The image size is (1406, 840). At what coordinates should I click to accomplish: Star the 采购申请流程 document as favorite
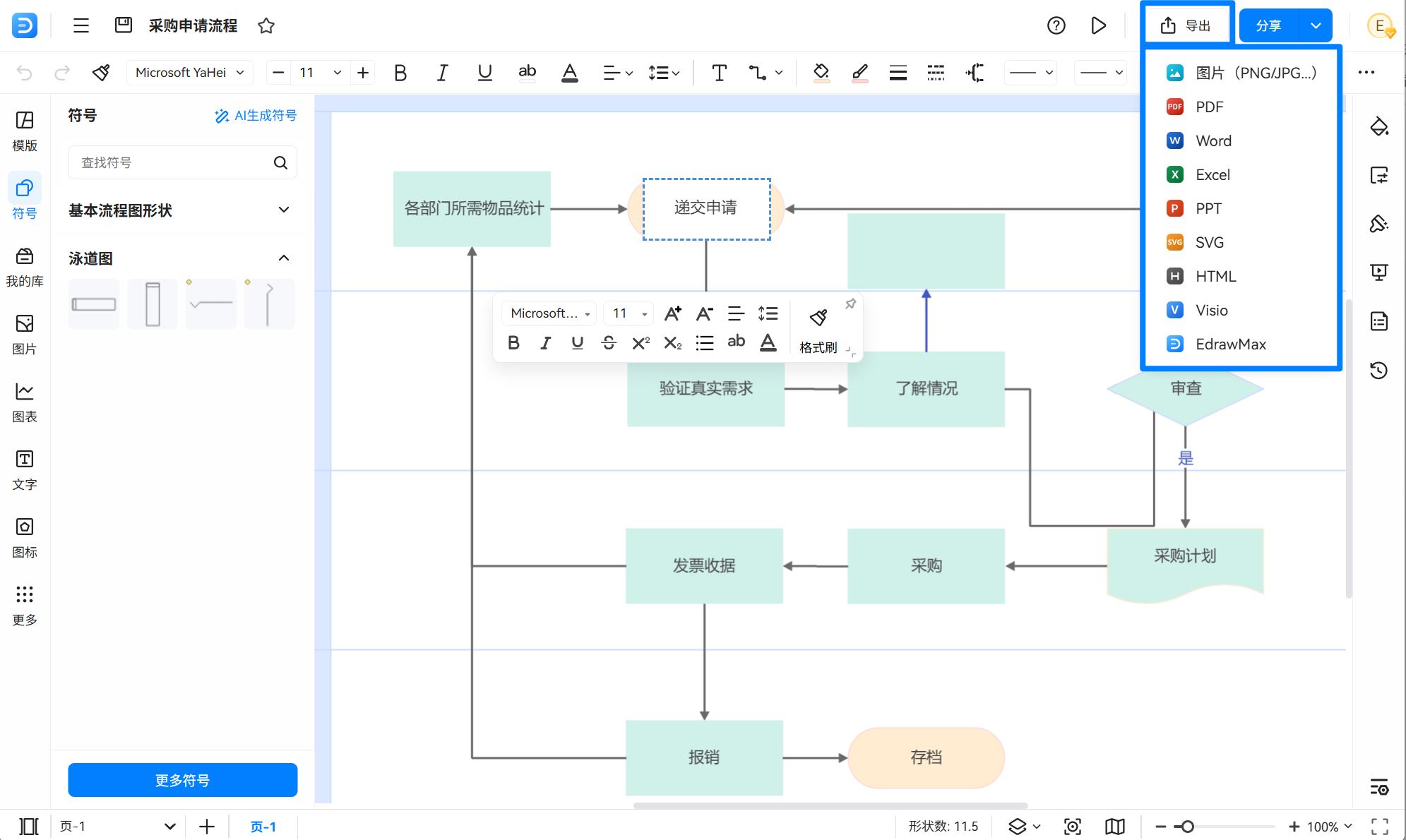pyautogui.click(x=266, y=26)
